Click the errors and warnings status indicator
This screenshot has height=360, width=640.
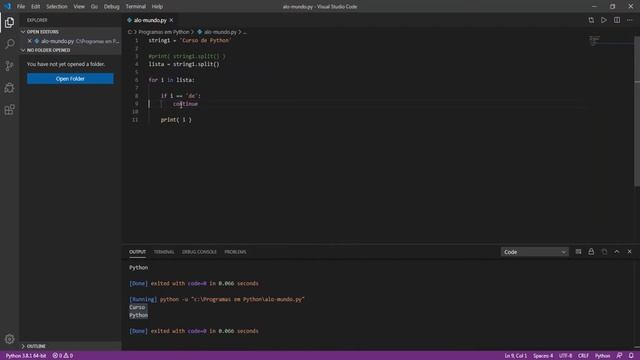pos(62,356)
